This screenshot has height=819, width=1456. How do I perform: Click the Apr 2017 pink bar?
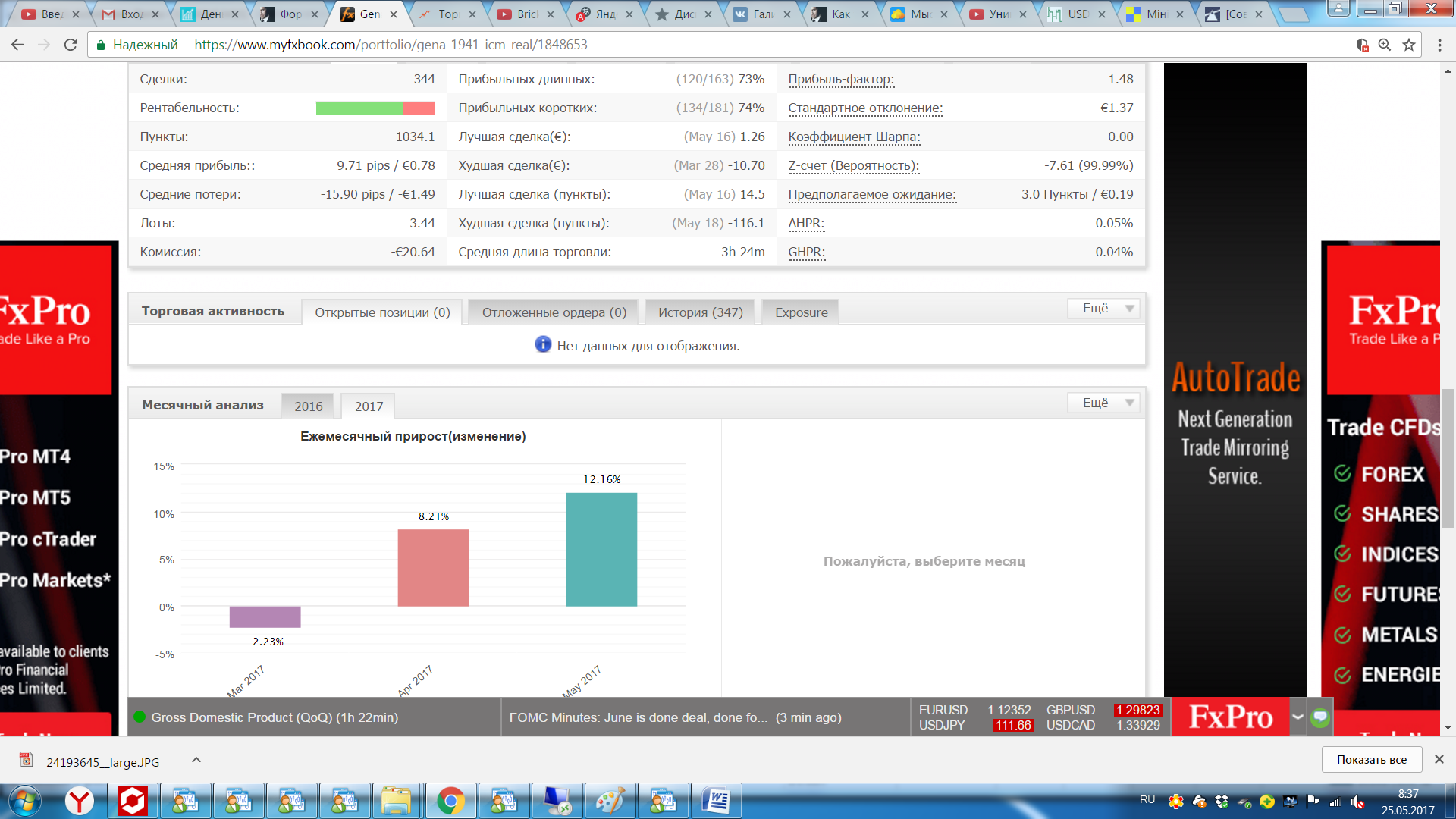point(433,568)
